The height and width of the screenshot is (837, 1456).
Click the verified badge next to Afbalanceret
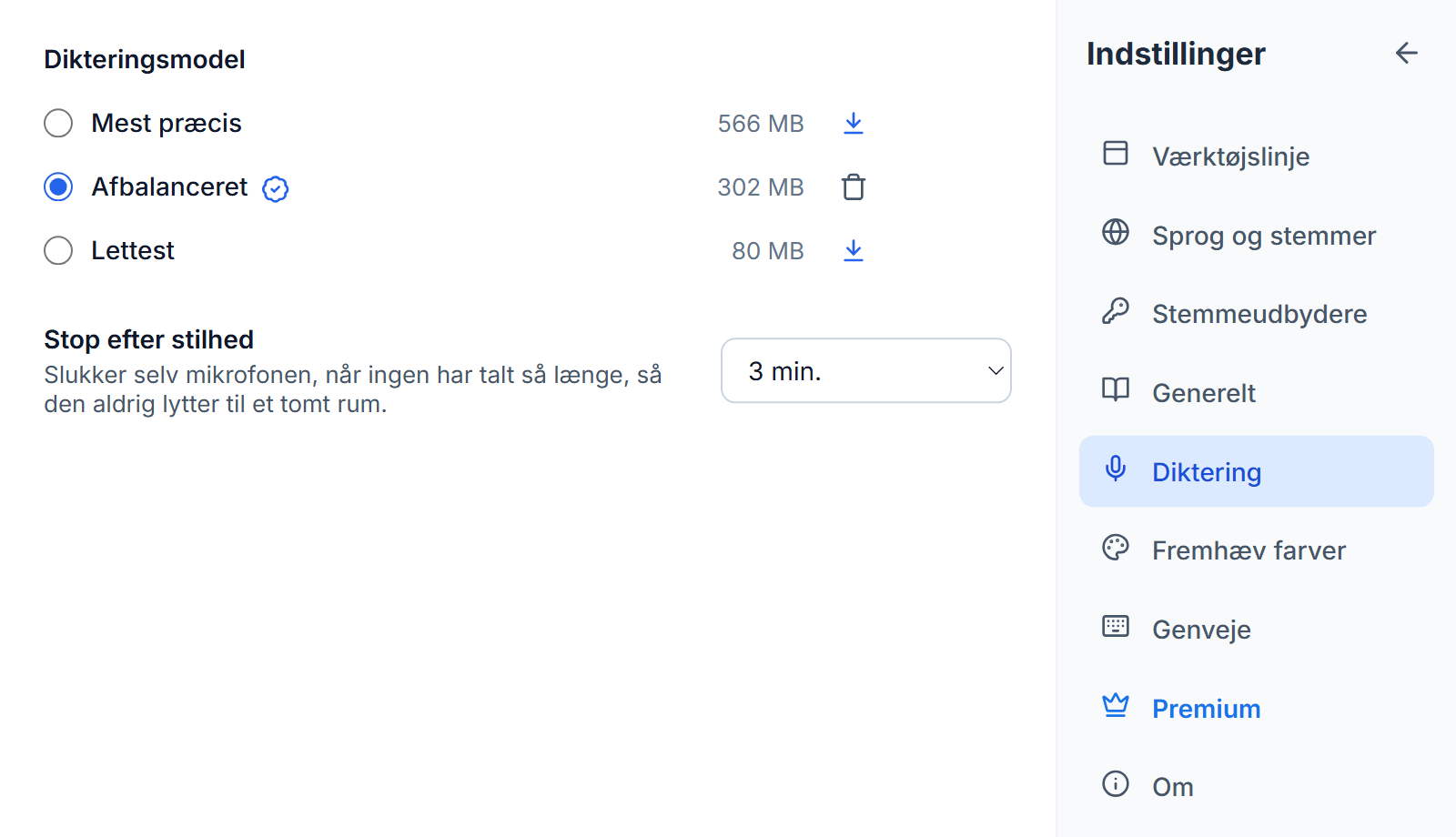pos(275,188)
